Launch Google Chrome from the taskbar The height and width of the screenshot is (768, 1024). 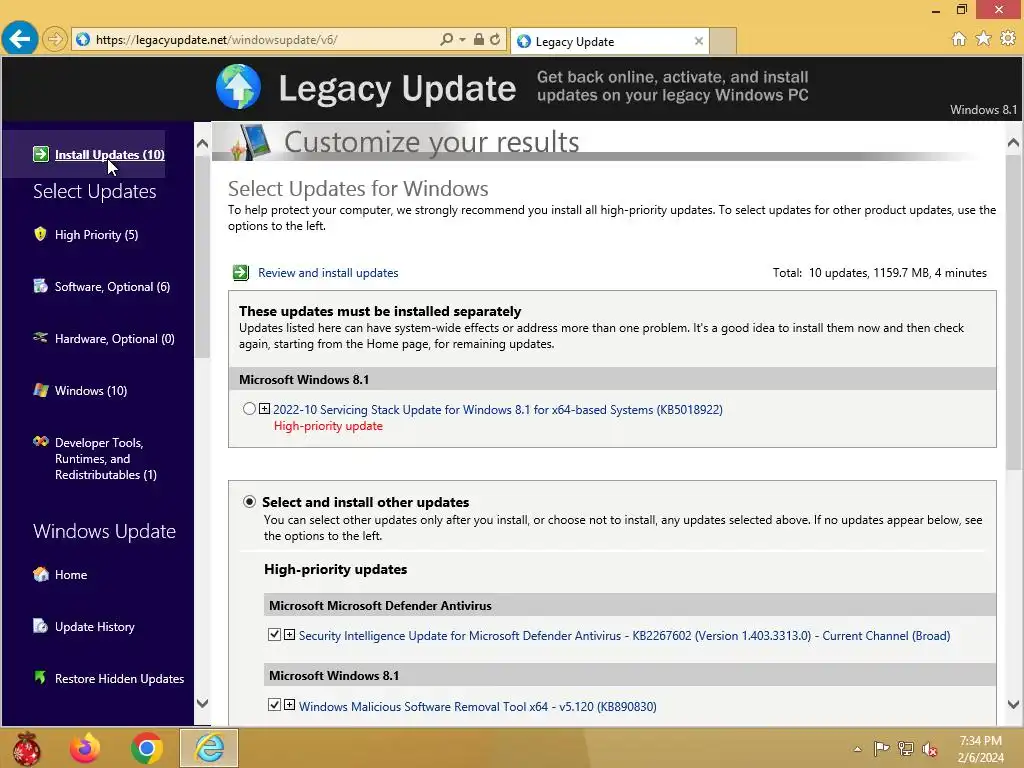[146, 748]
